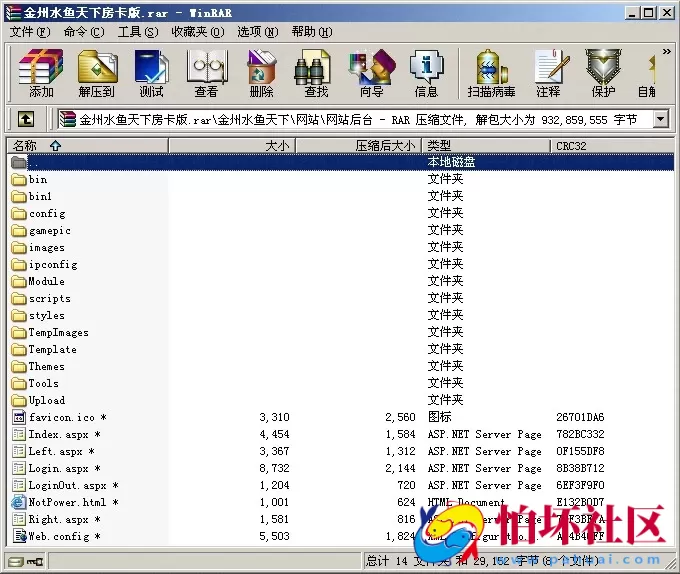Select the Right.aspx file
680x574 pixels.
[x=56, y=519]
